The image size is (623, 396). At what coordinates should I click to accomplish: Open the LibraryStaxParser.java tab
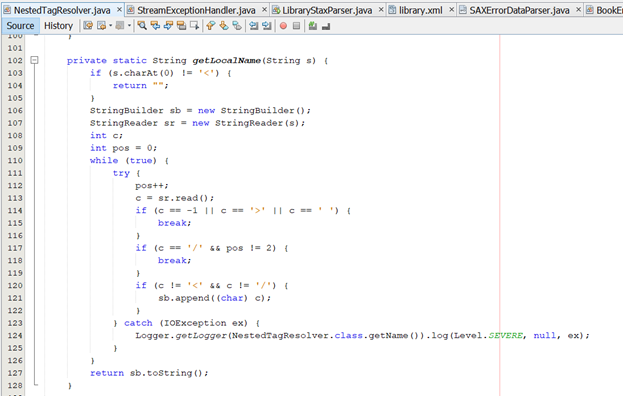(x=327, y=10)
